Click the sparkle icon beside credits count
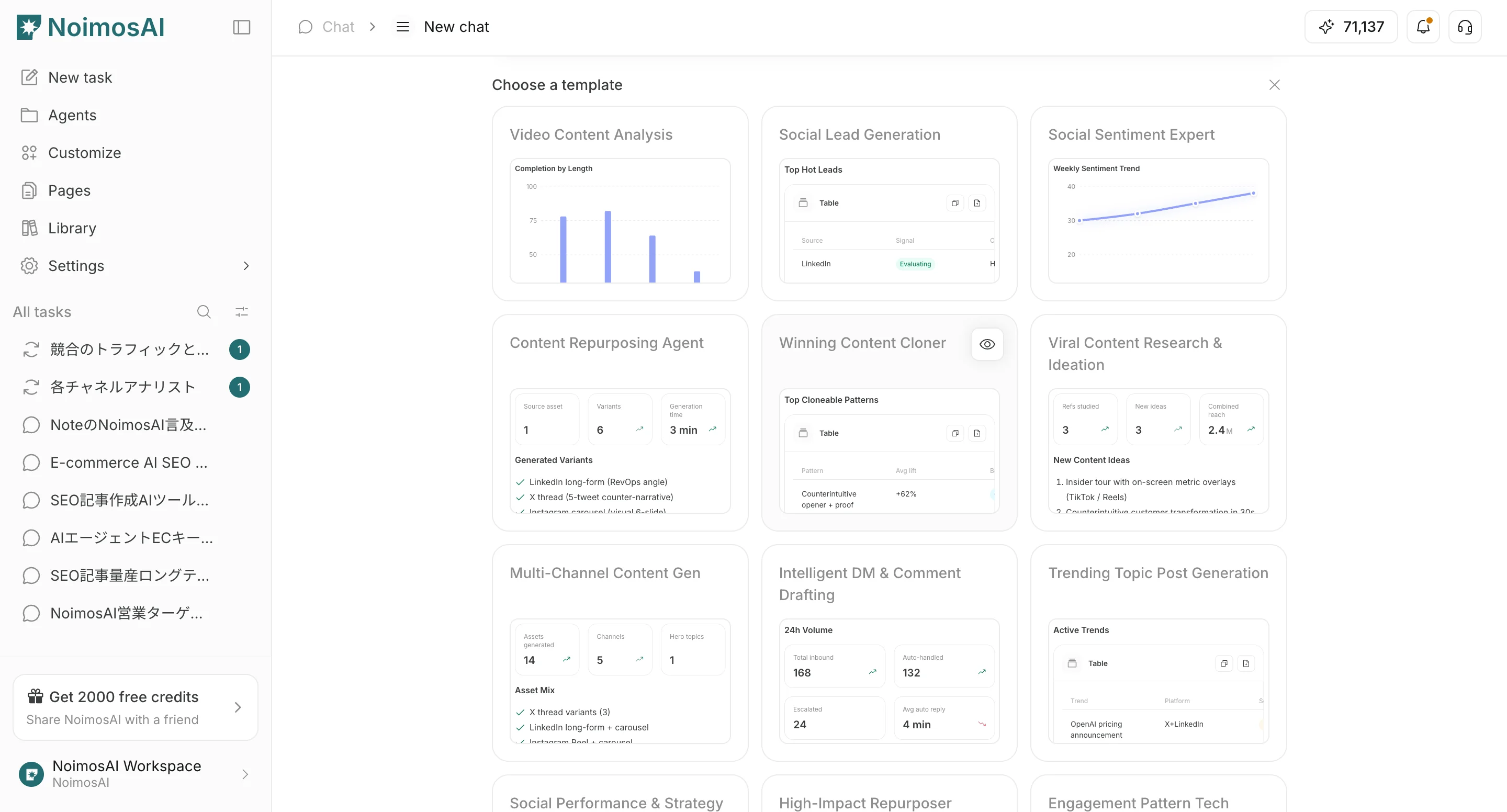 1327,27
